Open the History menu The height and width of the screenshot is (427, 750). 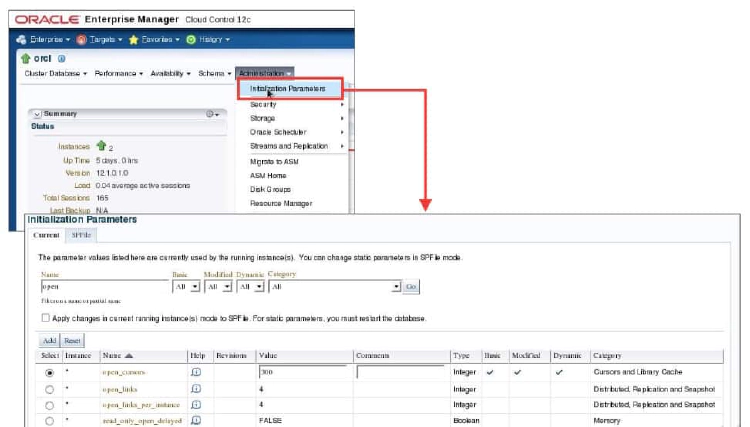214,40
